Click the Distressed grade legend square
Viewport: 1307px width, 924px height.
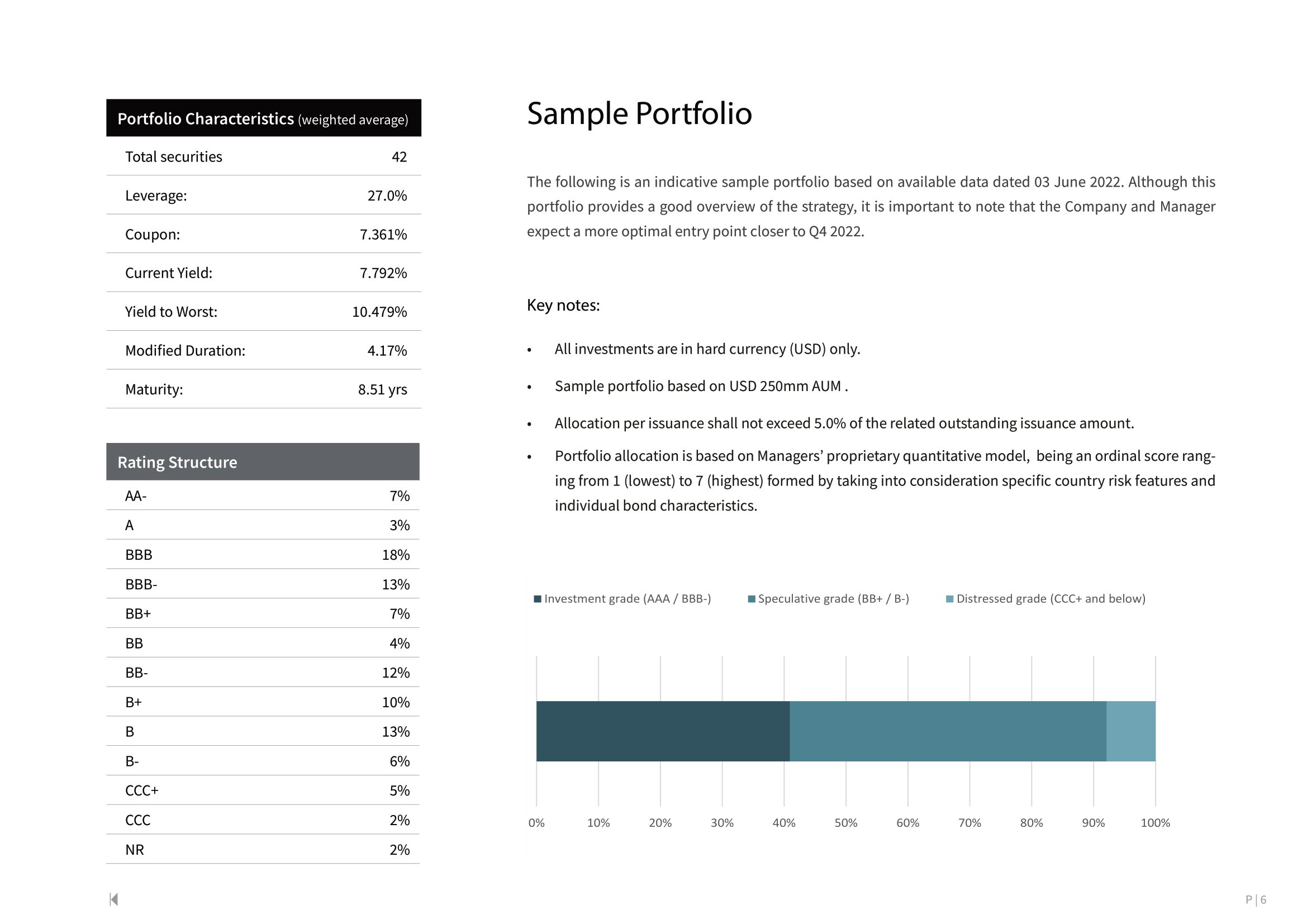[x=949, y=599]
